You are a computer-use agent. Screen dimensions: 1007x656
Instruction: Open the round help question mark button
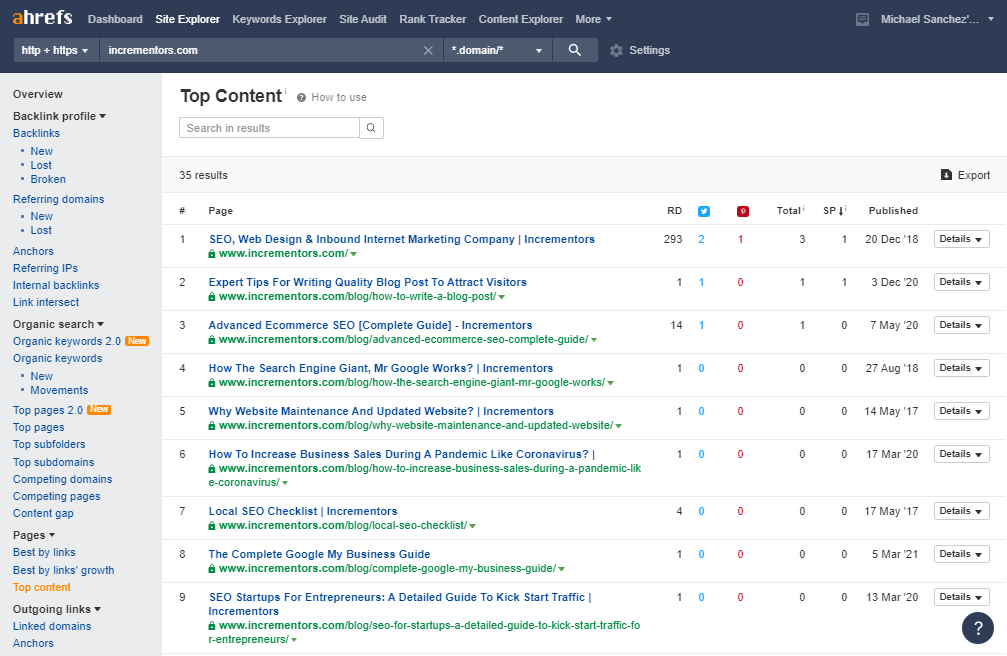click(977, 628)
